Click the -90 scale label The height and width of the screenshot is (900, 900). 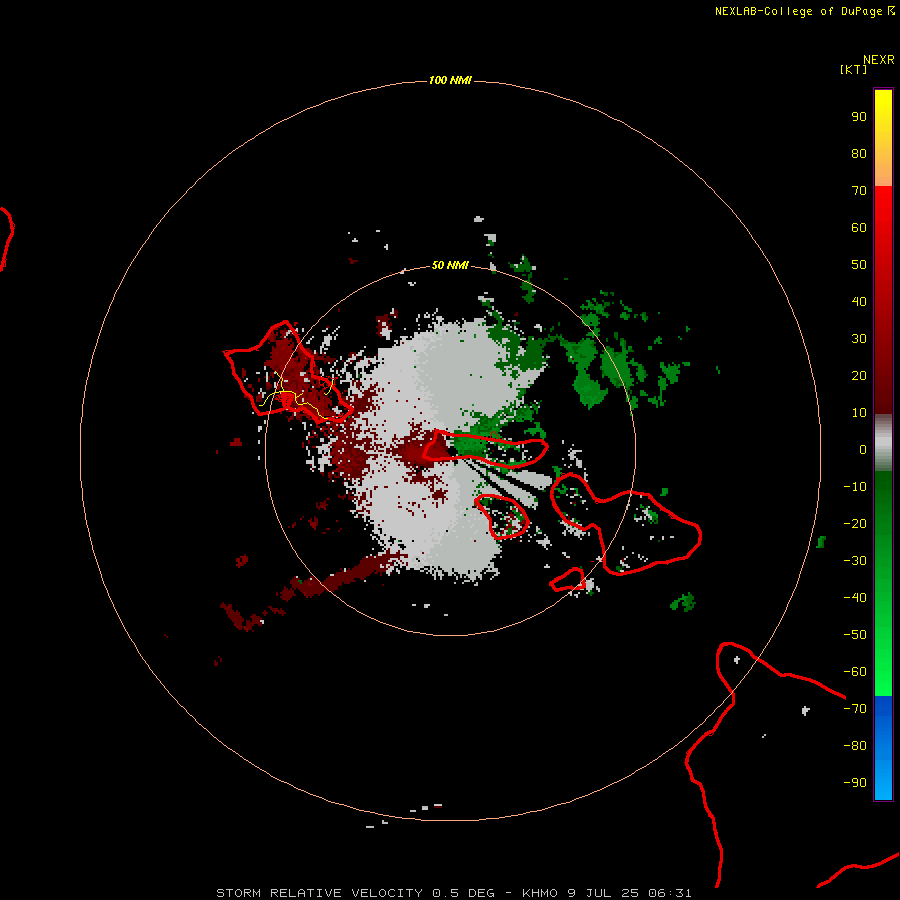tap(855, 783)
